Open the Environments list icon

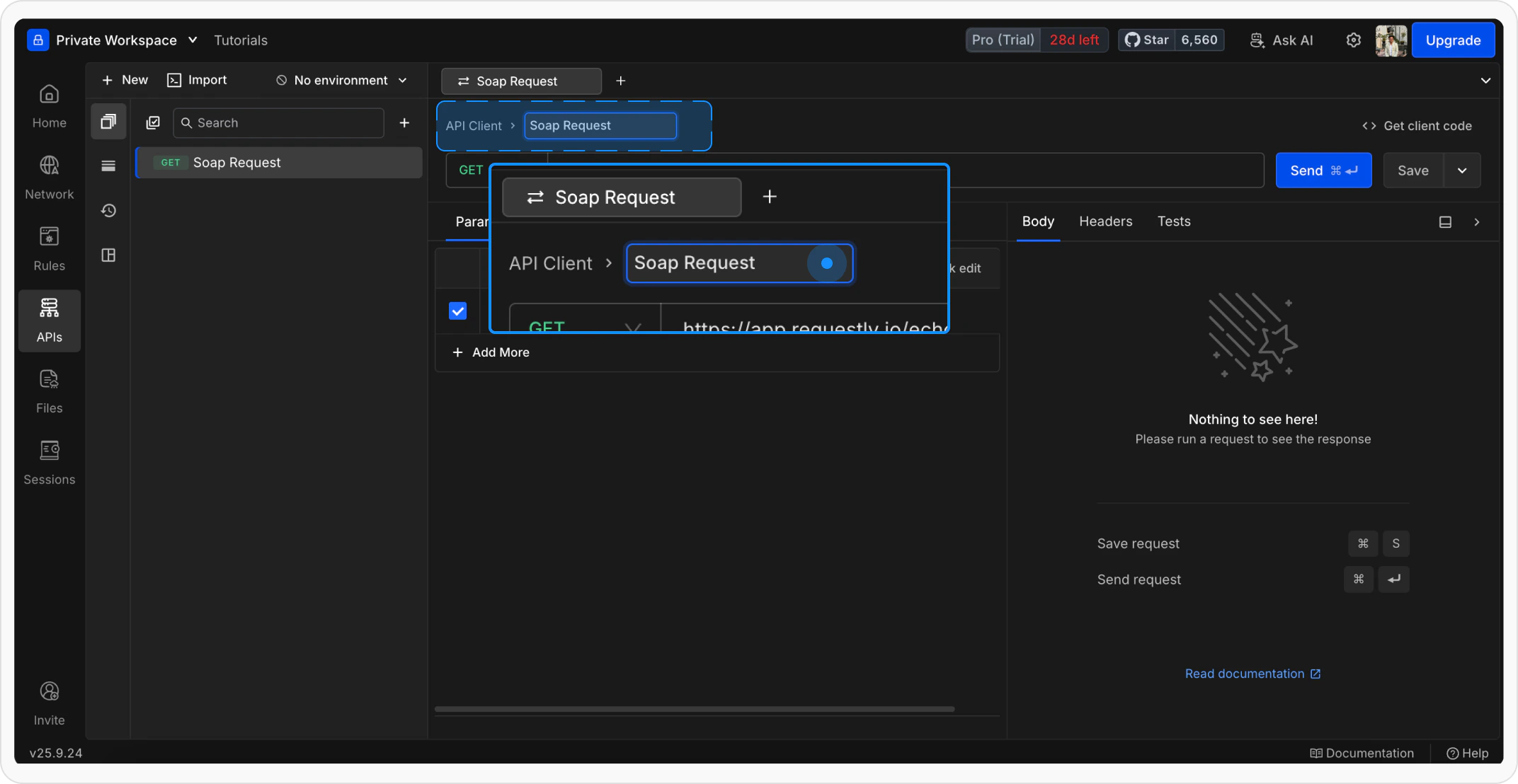click(x=108, y=166)
